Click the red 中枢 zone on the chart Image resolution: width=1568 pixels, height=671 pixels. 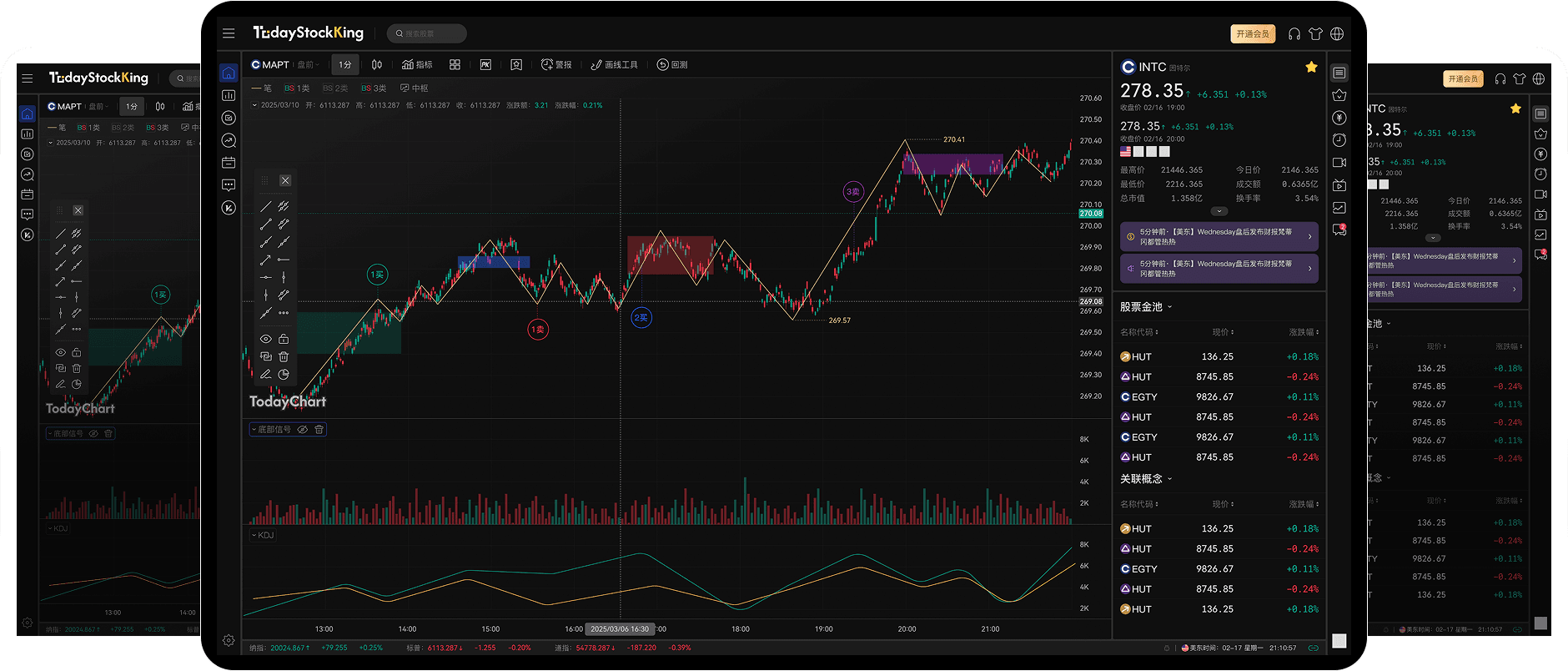(x=671, y=255)
